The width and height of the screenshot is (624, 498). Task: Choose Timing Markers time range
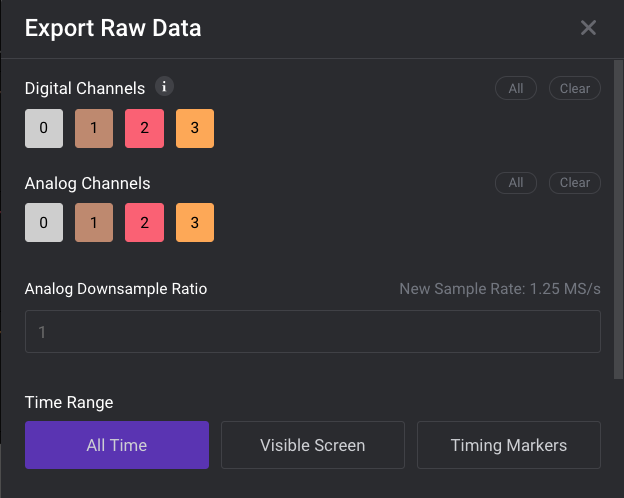point(509,445)
